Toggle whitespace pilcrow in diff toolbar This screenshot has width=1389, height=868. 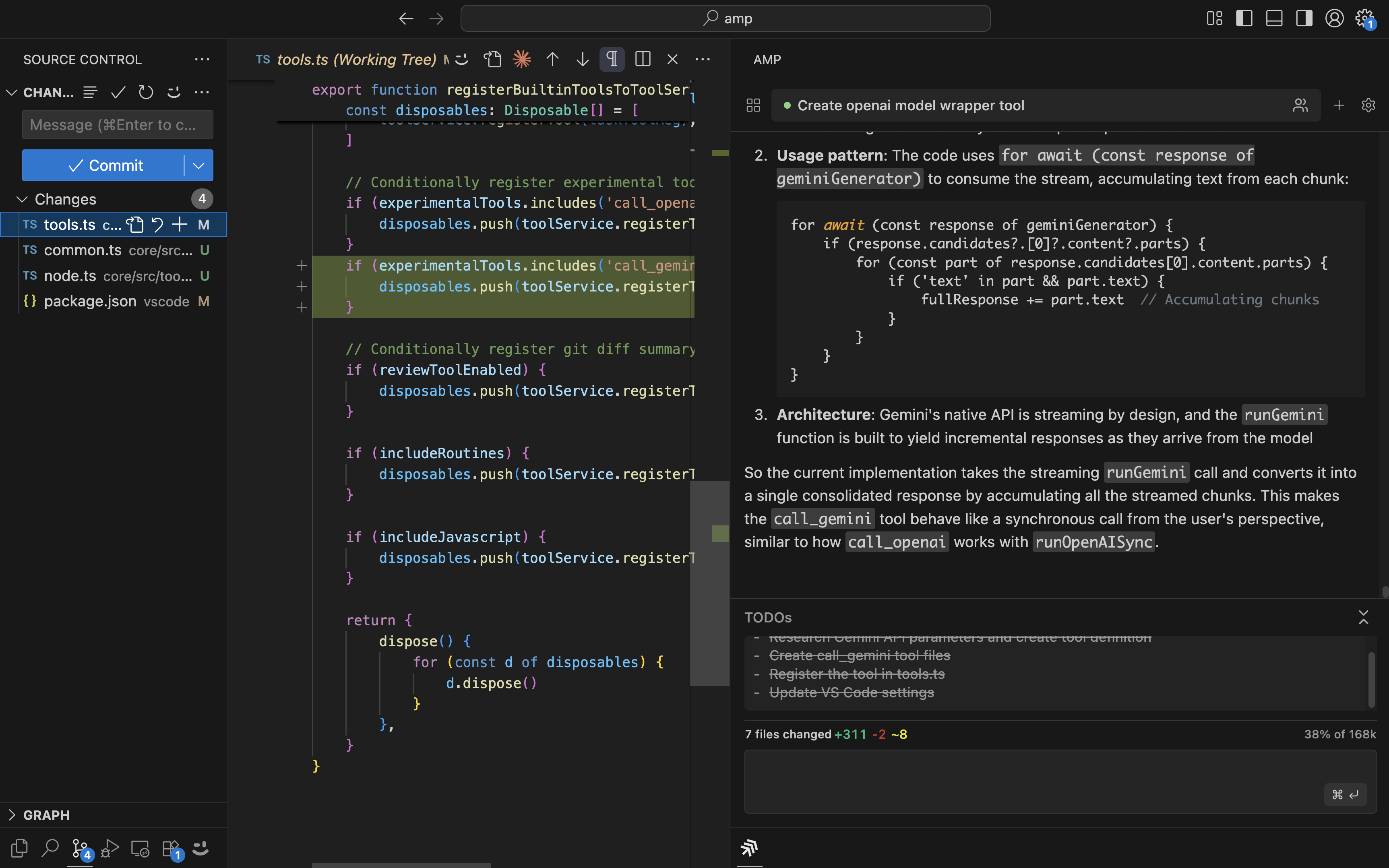pyautogui.click(x=612, y=59)
